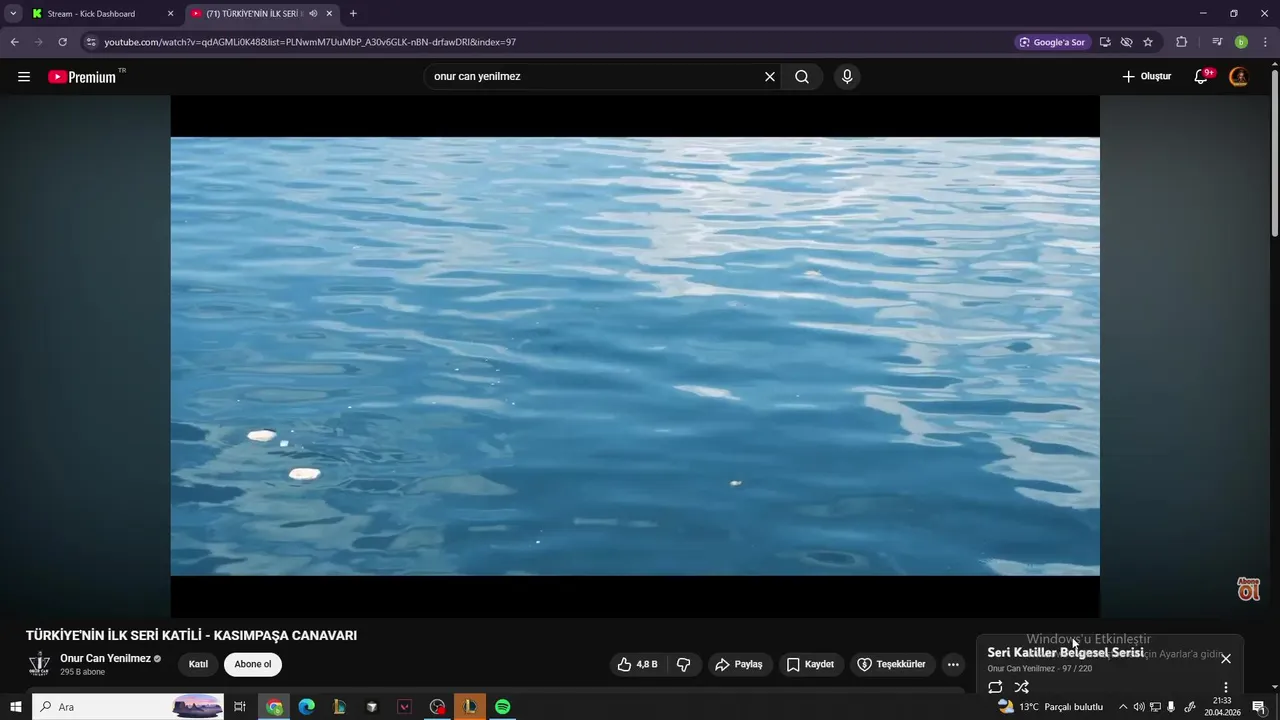Open the YouTube notifications bell
Image resolution: width=1280 pixels, height=720 pixels.
[x=1202, y=77]
